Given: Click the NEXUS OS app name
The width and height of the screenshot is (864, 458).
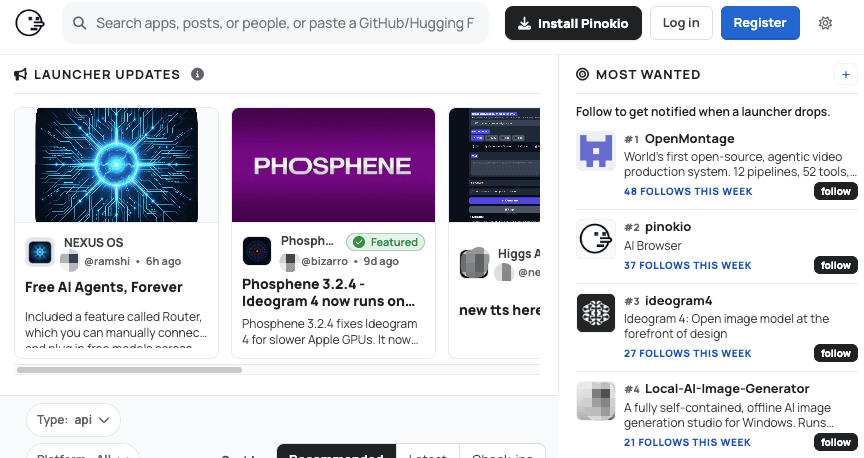Looking at the screenshot, I should (x=94, y=243).
